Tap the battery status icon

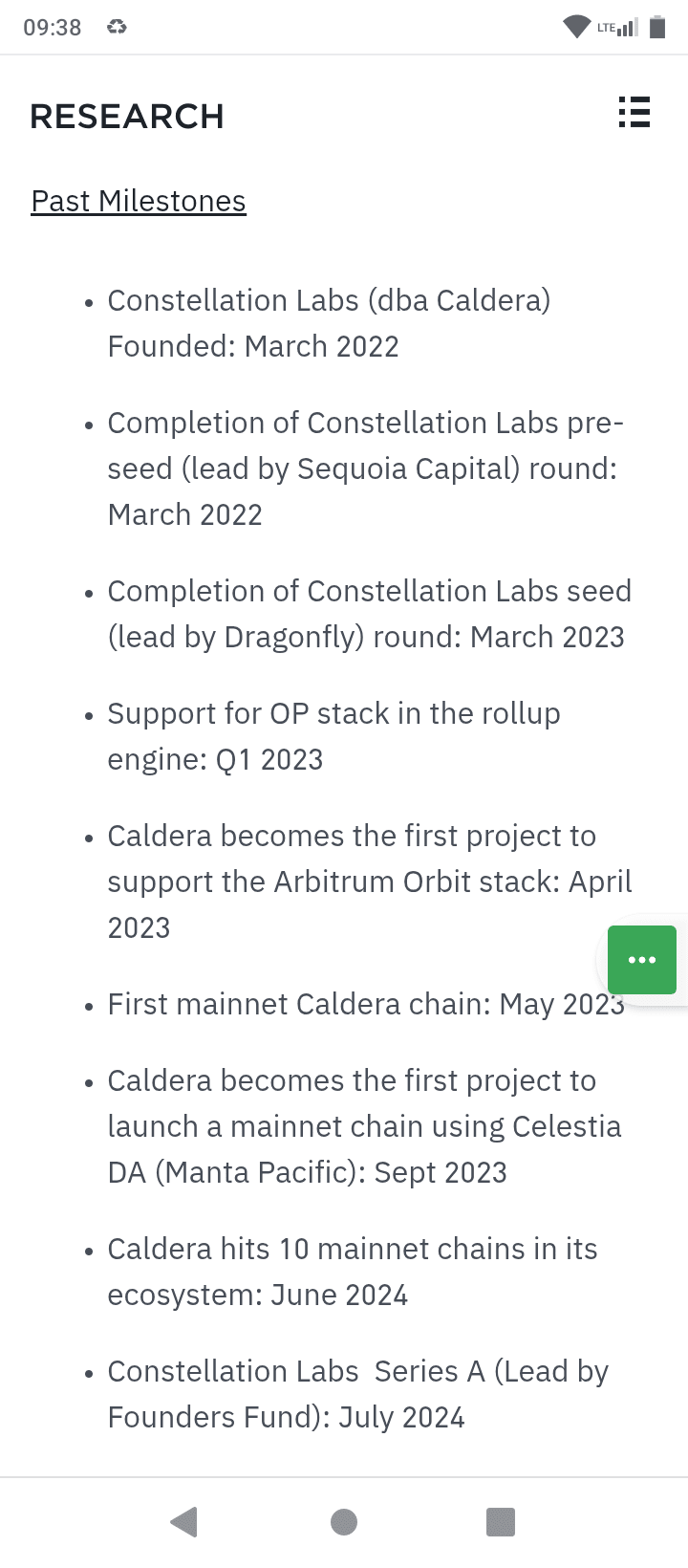click(x=657, y=27)
